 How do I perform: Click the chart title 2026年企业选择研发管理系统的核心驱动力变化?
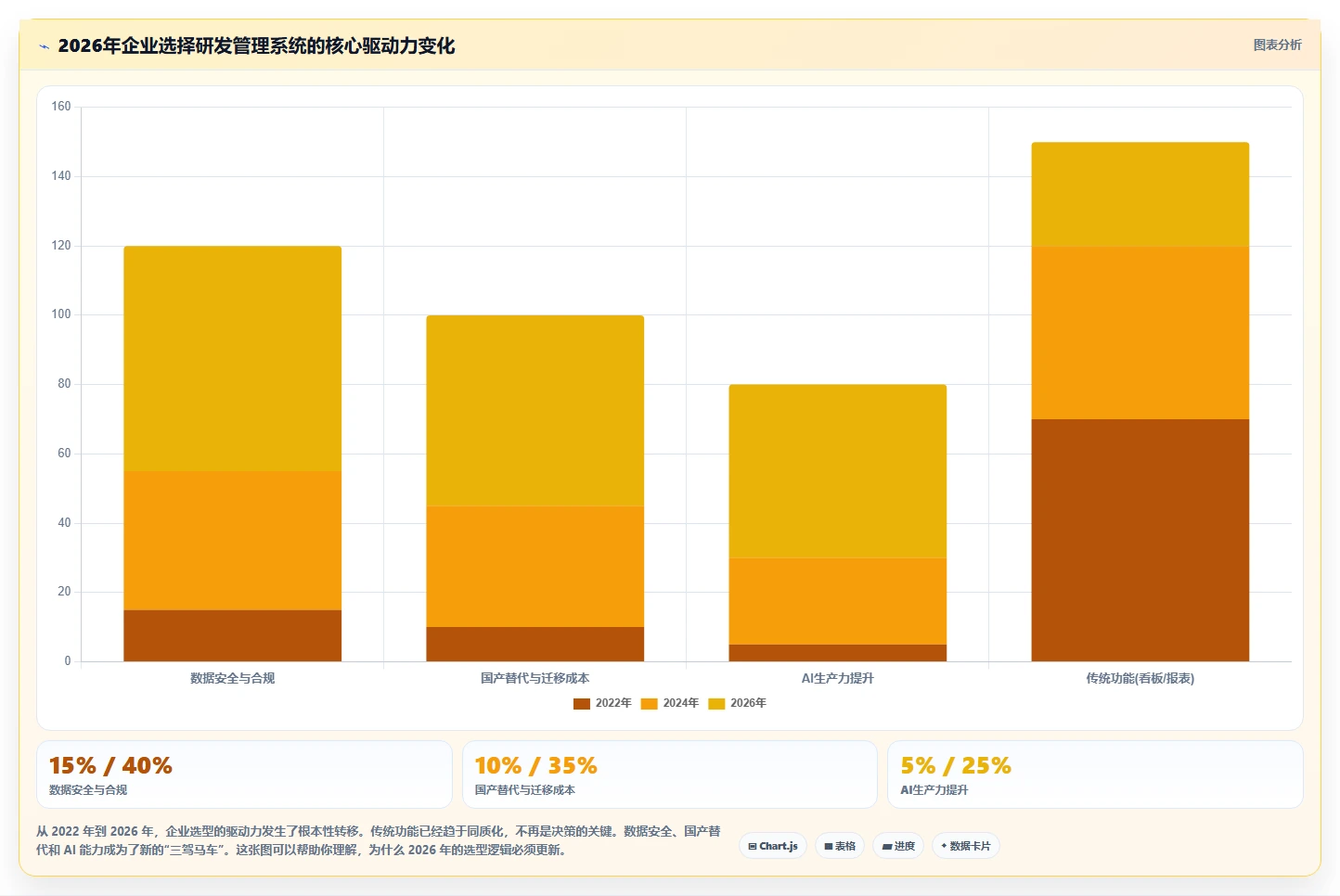(256, 46)
